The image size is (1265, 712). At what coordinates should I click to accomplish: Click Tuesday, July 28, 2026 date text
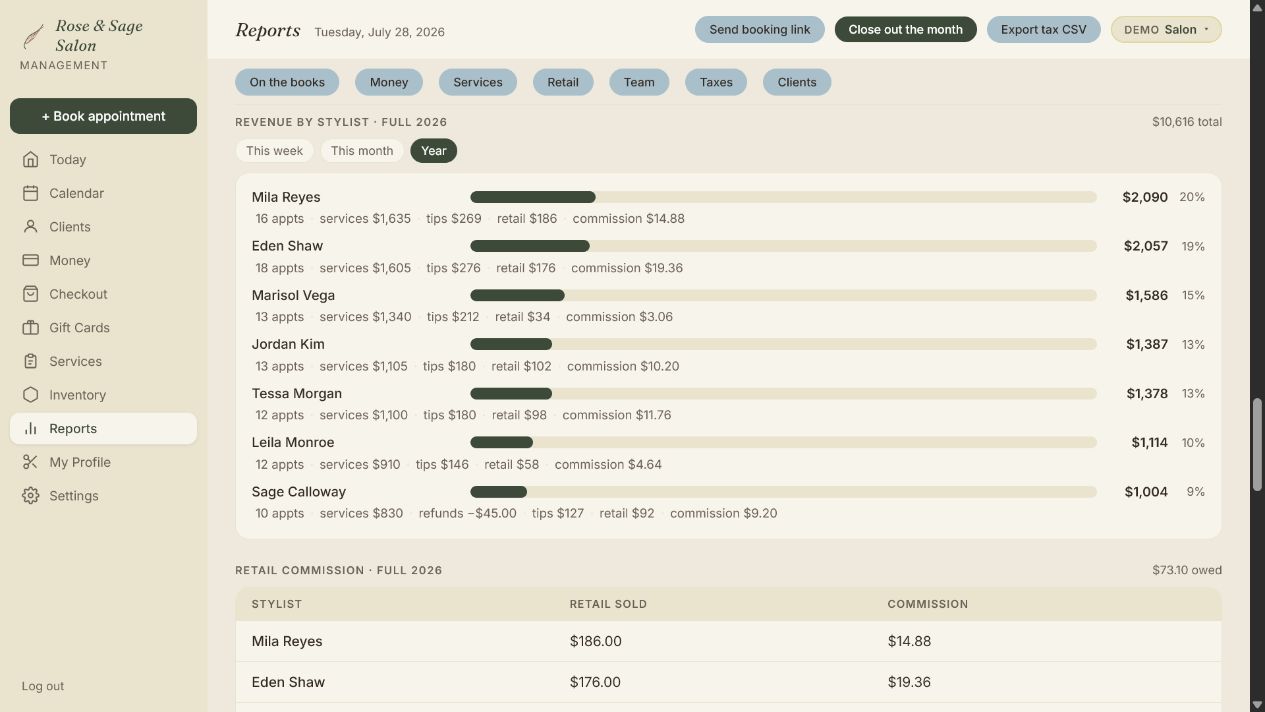point(379,32)
